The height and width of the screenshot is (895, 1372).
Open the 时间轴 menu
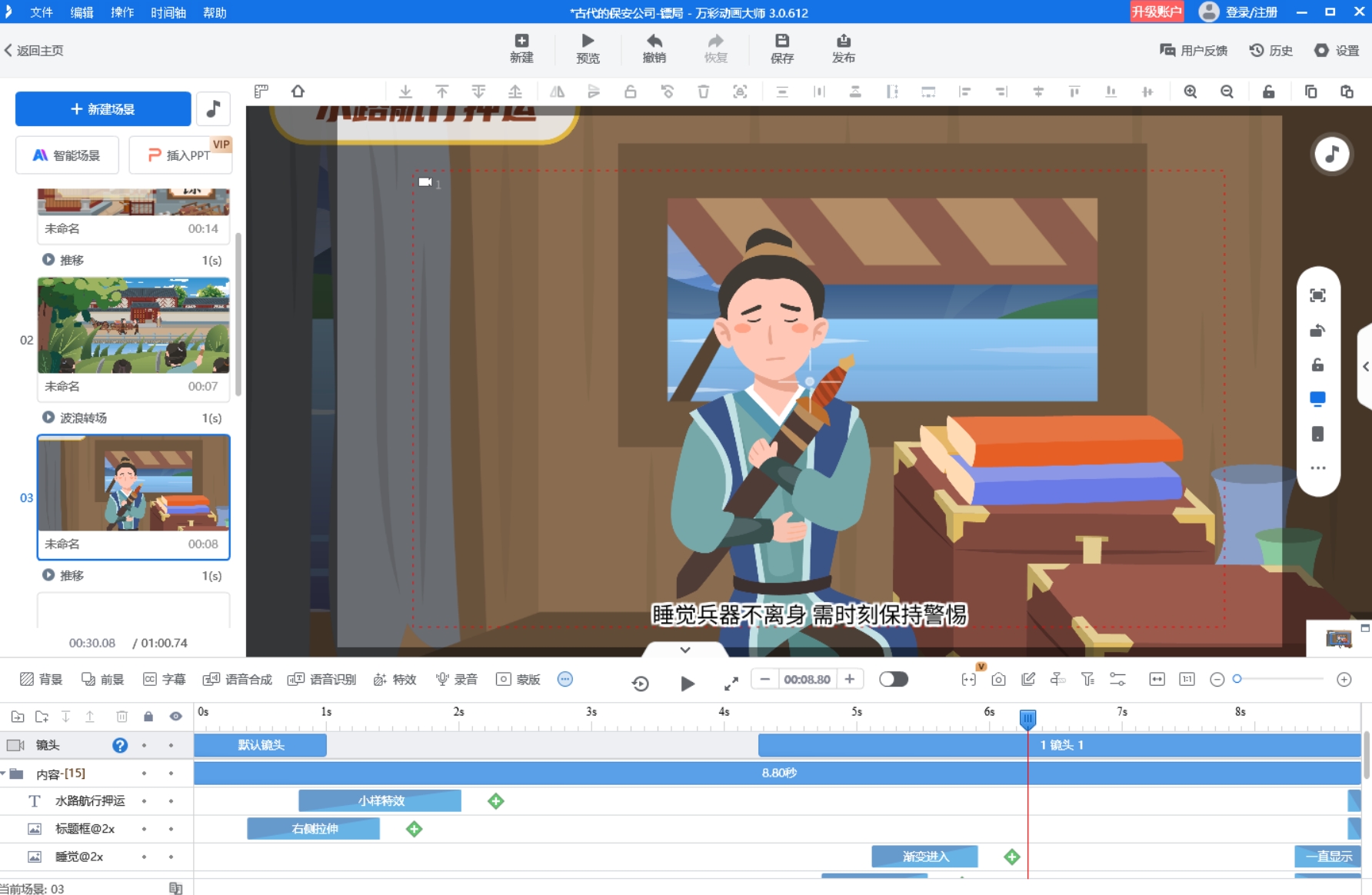pyautogui.click(x=168, y=12)
